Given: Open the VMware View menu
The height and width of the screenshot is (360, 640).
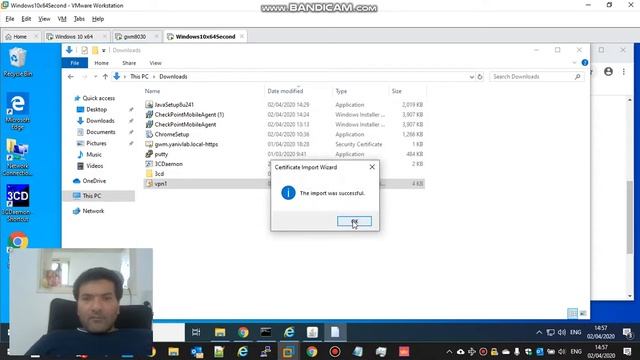Looking at the screenshot, I should 44,19.
